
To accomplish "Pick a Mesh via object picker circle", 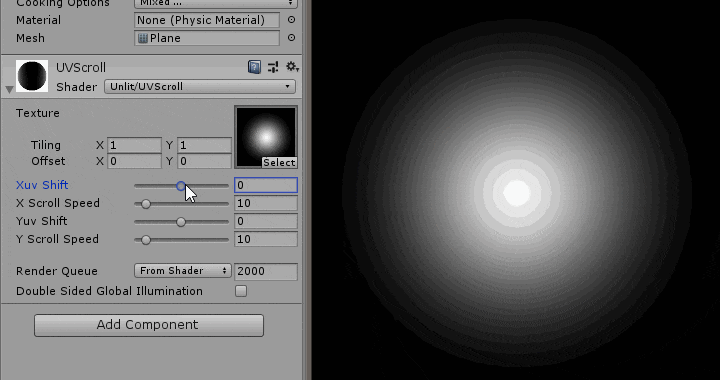I will pyautogui.click(x=291, y=38).
